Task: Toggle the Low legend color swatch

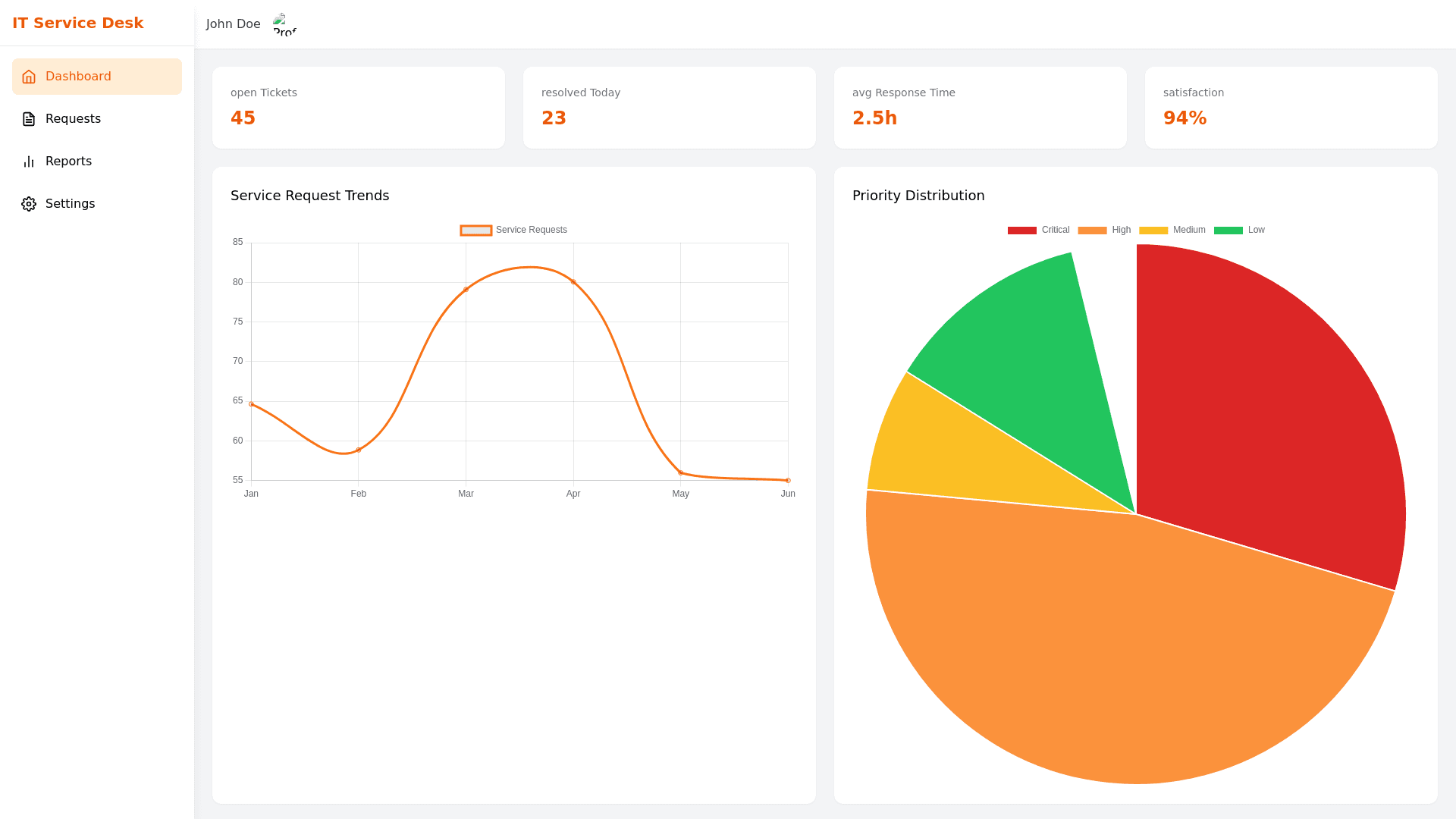Action: click(x=1228, y=231)
